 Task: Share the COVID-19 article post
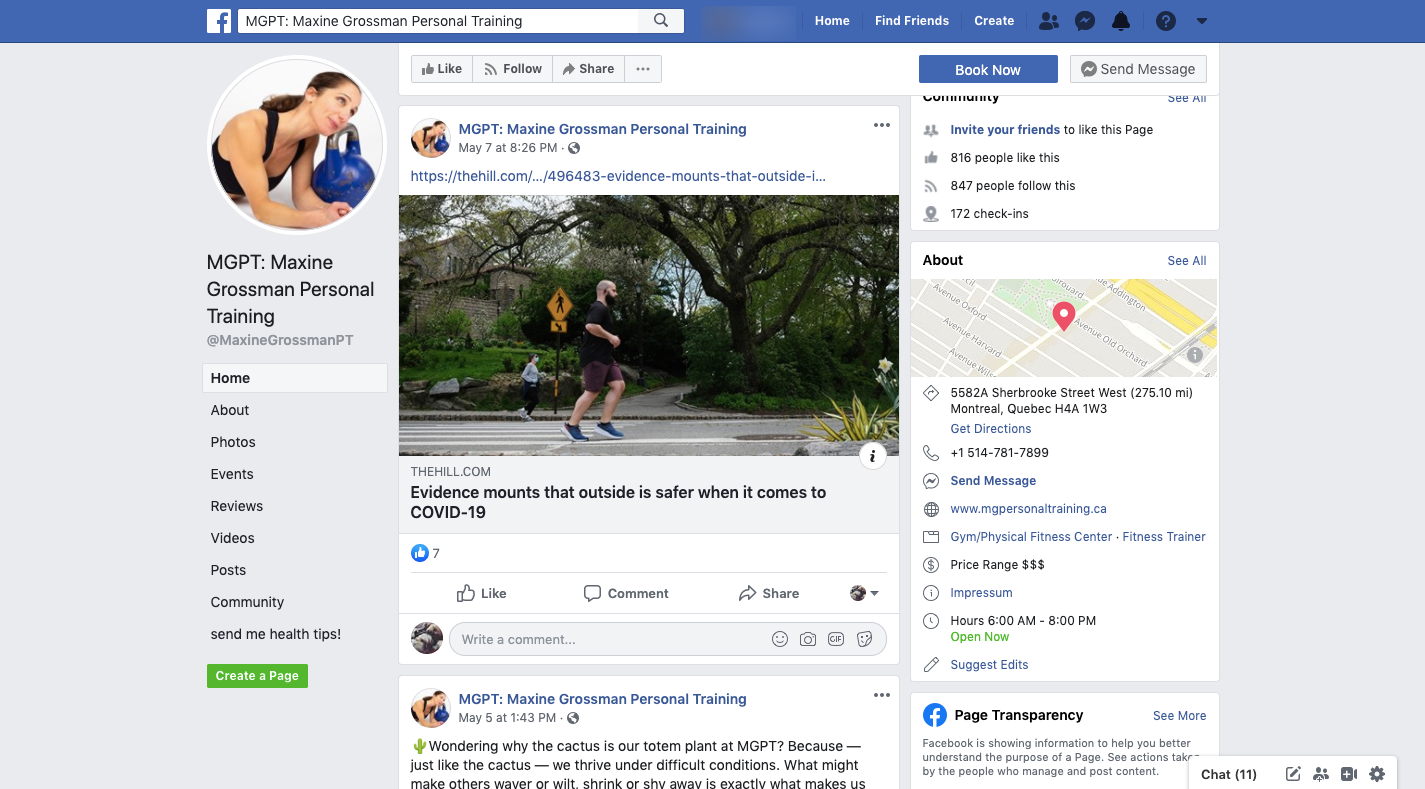[769, 593]
